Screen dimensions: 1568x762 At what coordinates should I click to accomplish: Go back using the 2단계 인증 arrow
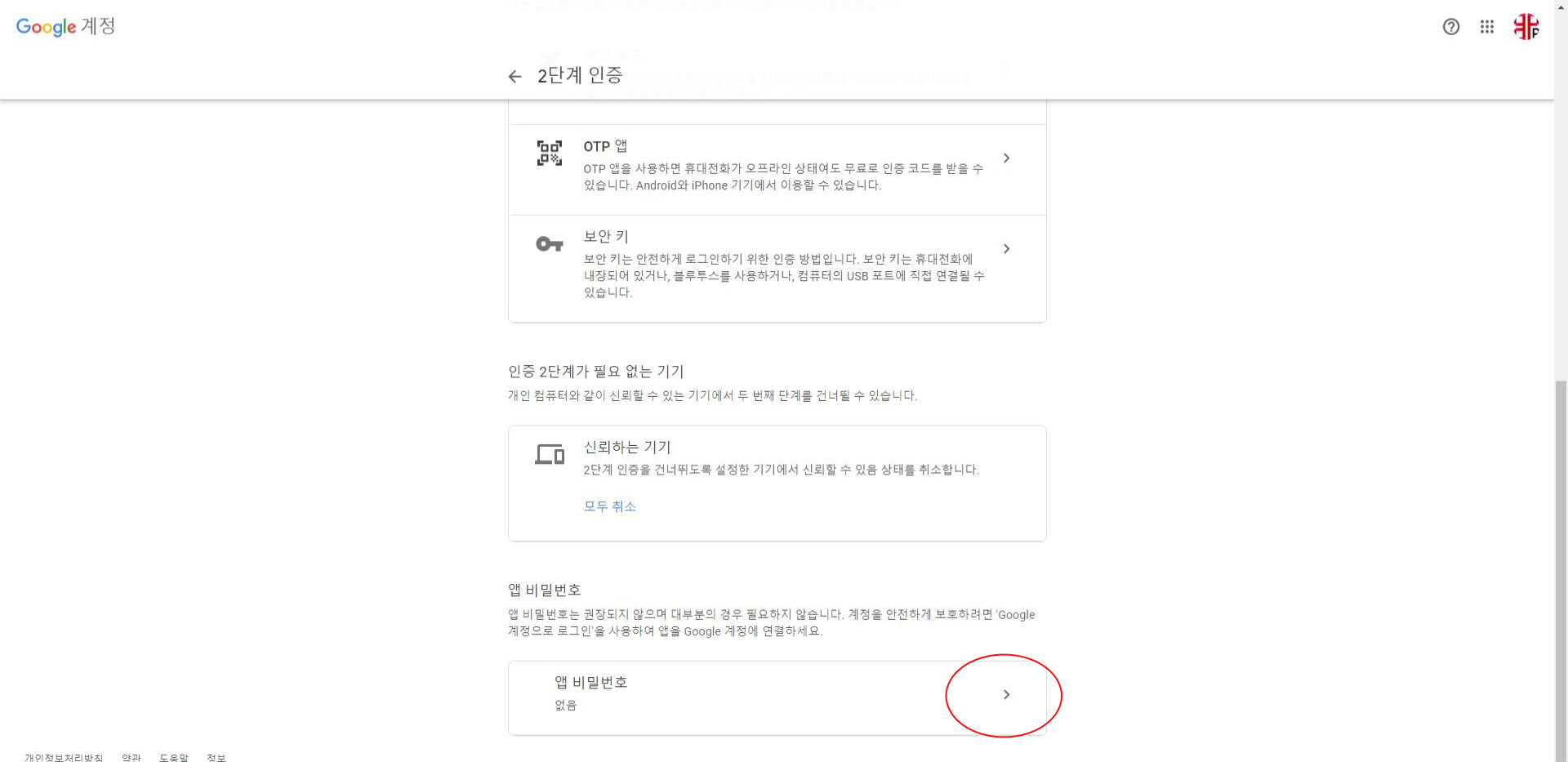click(514, 77)
